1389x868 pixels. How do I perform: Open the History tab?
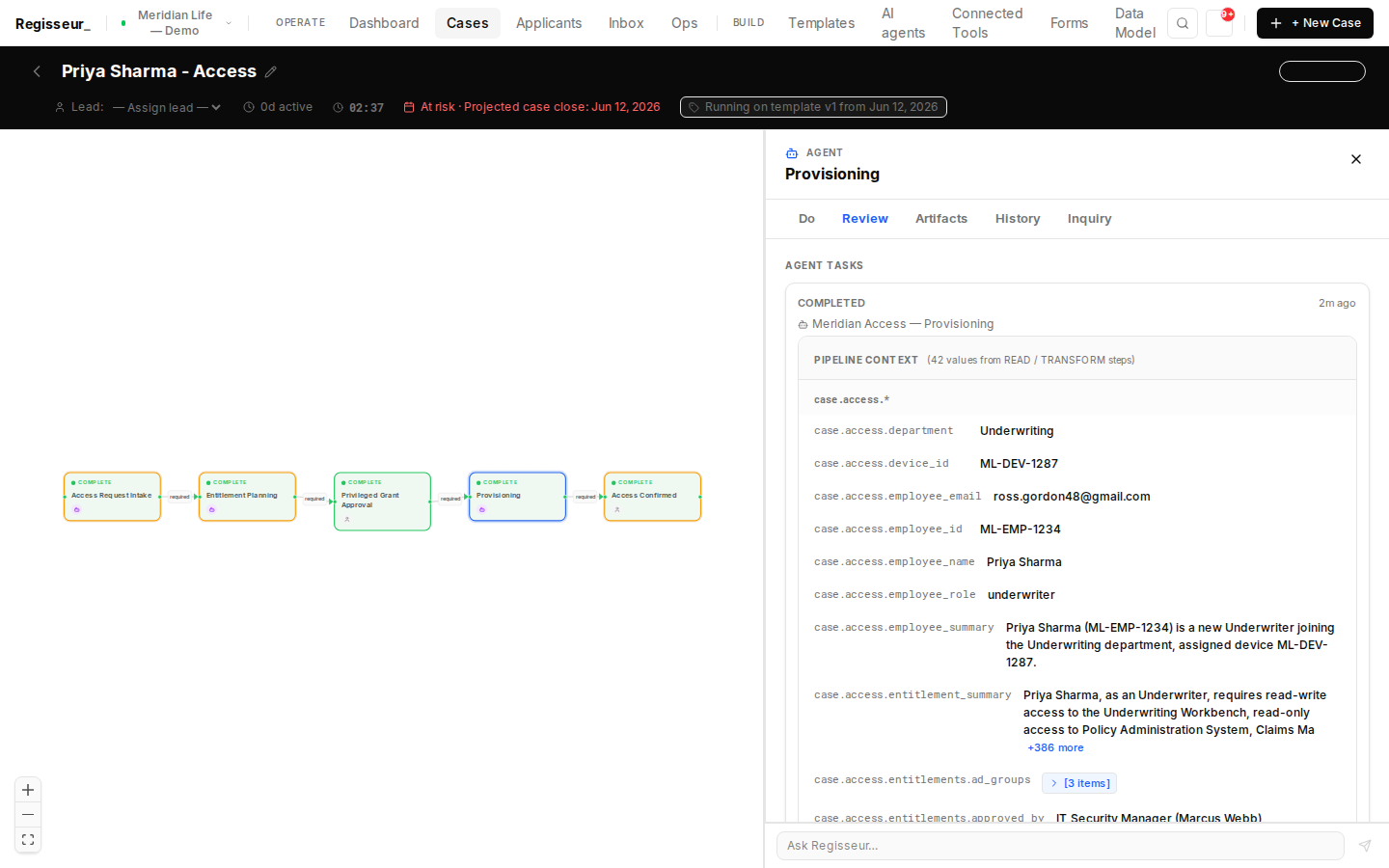(x=1018, y=219)
